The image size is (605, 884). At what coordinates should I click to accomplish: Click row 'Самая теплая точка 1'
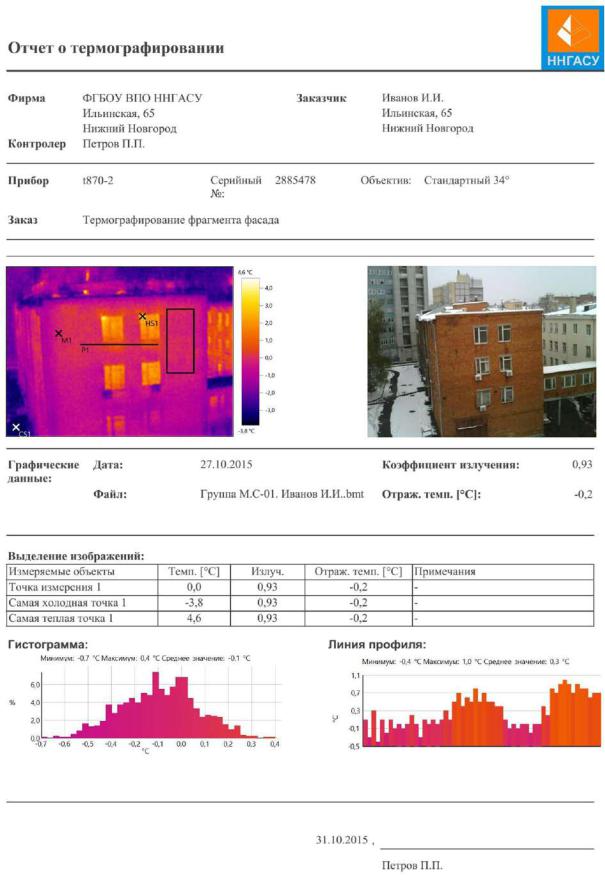pyautogui.click(x=300, y=618)
